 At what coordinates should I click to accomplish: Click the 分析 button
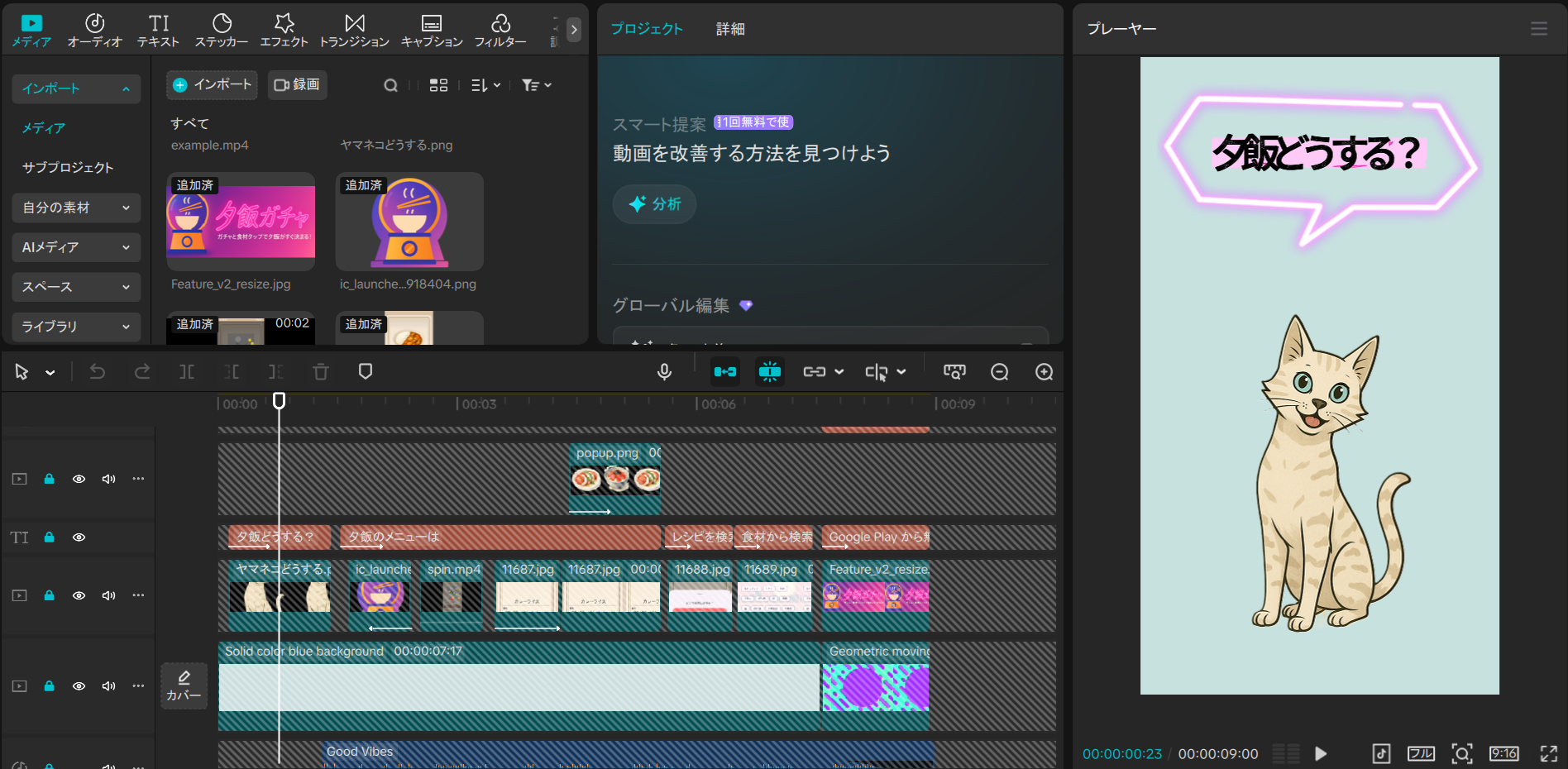654,204
